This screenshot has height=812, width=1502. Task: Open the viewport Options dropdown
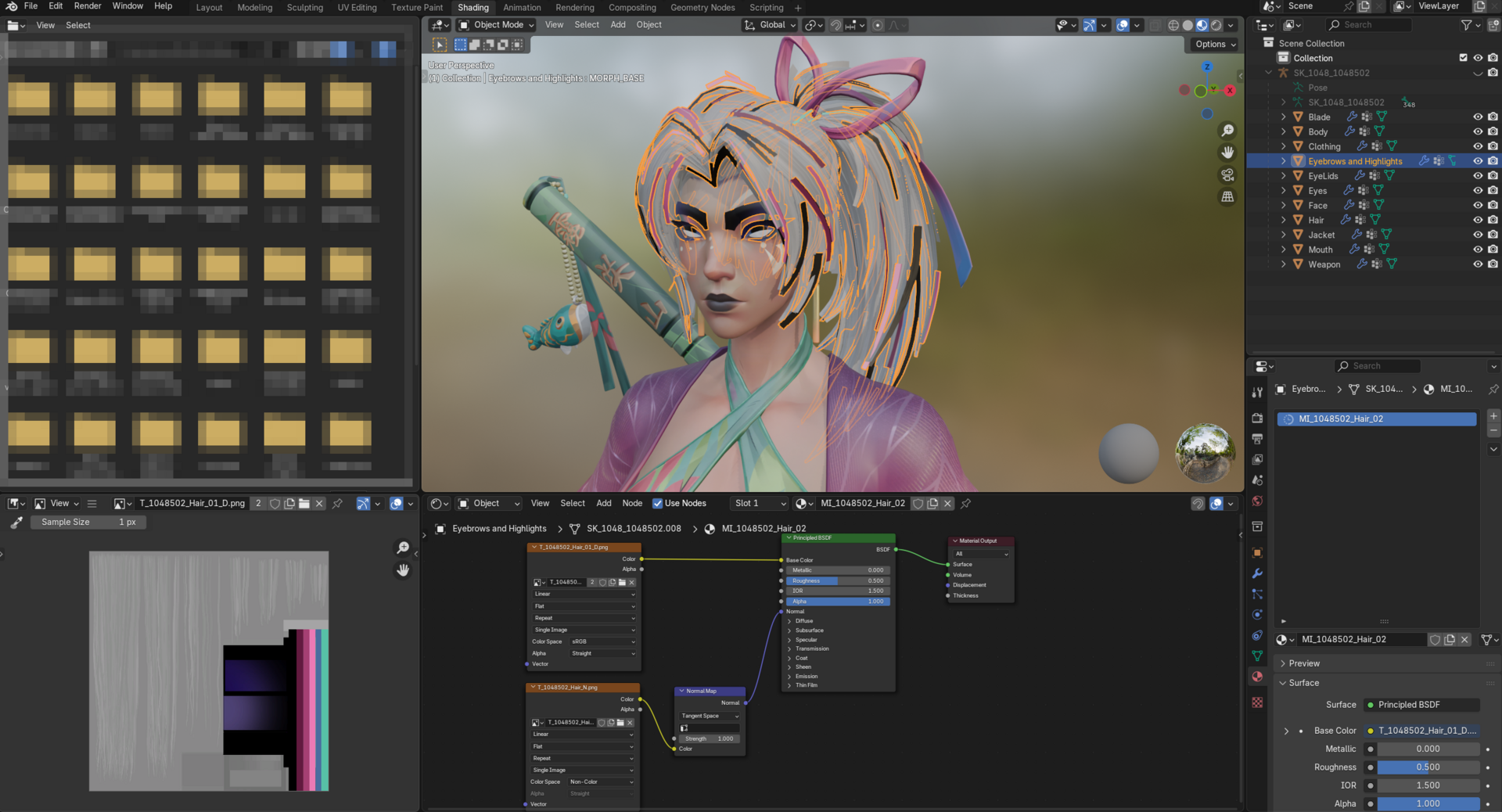1215,45
